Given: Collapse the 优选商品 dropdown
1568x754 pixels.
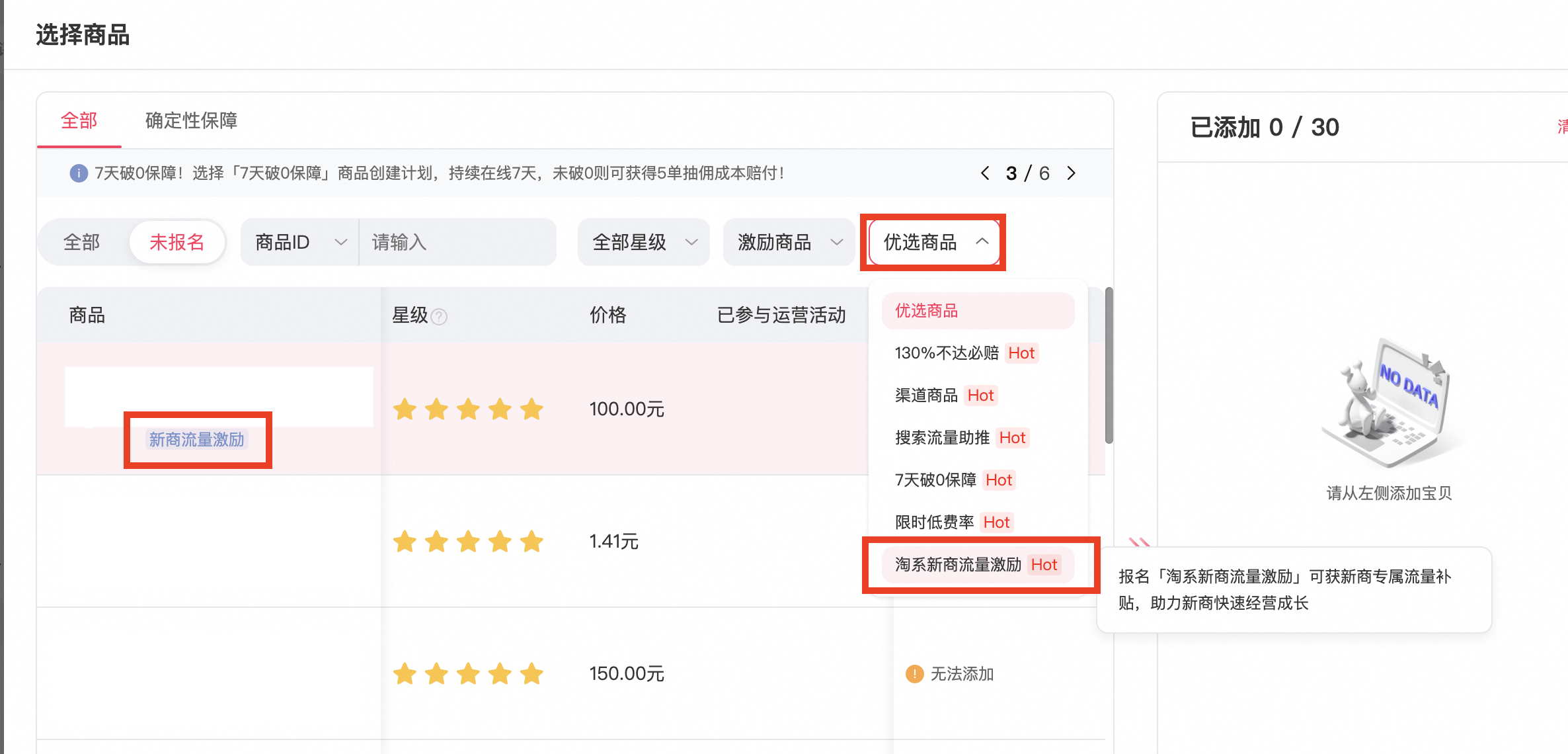Looking at the screenshot, I should click(933, 242).
